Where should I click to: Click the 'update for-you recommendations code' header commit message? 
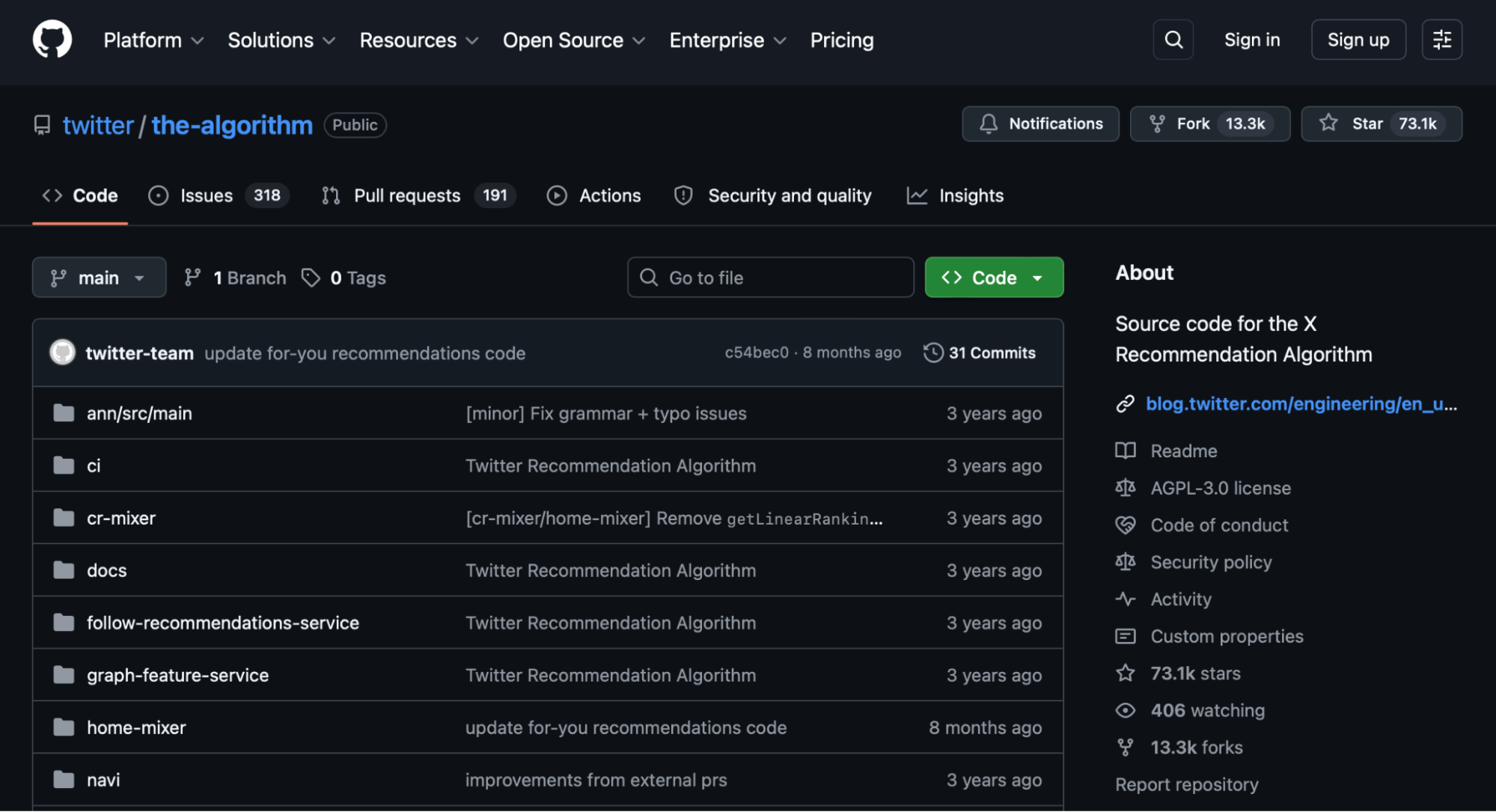[365, 353]
